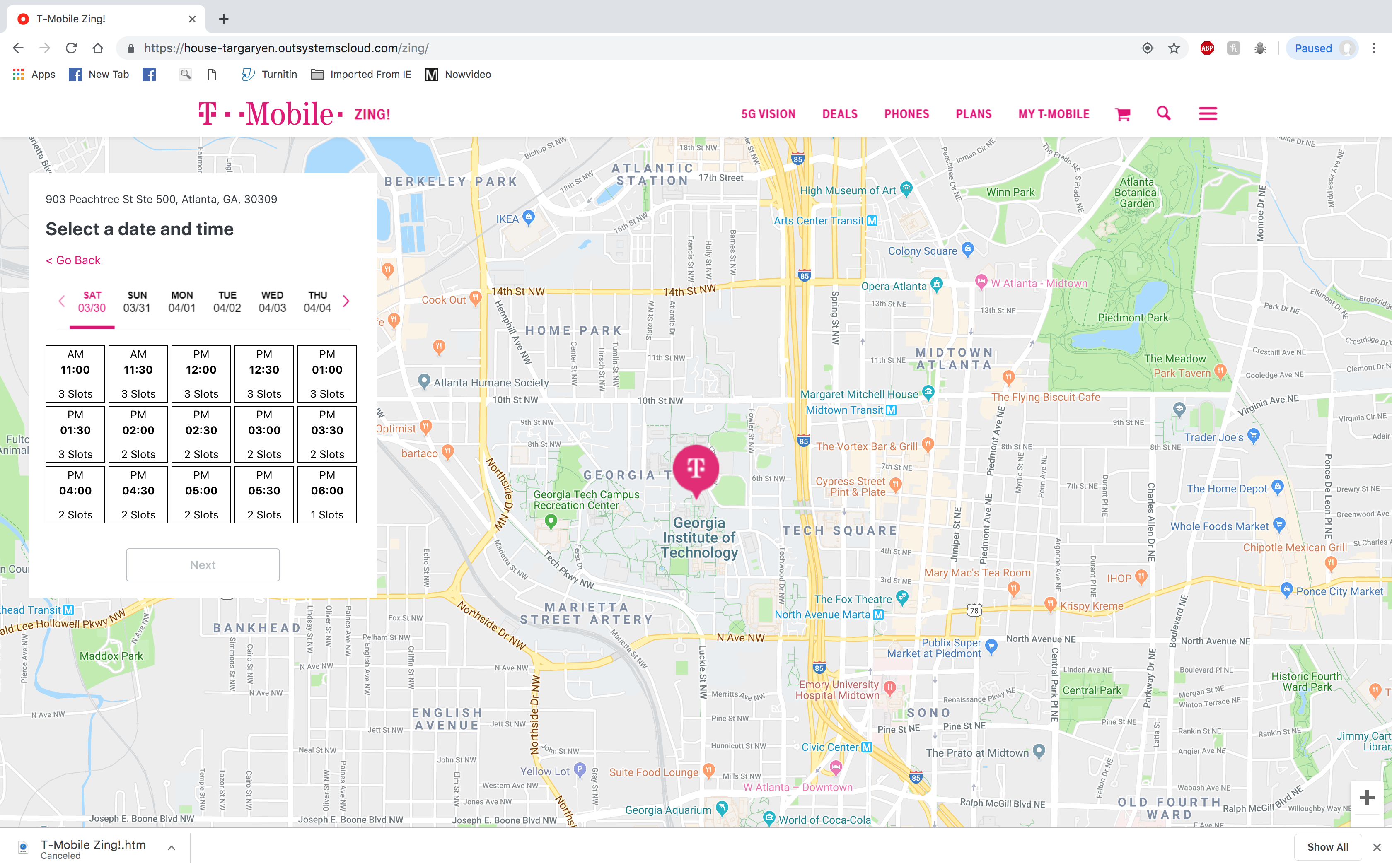Switch to the SUN 03/31 date tab
1392x868 pixels.
click(137, 302)
